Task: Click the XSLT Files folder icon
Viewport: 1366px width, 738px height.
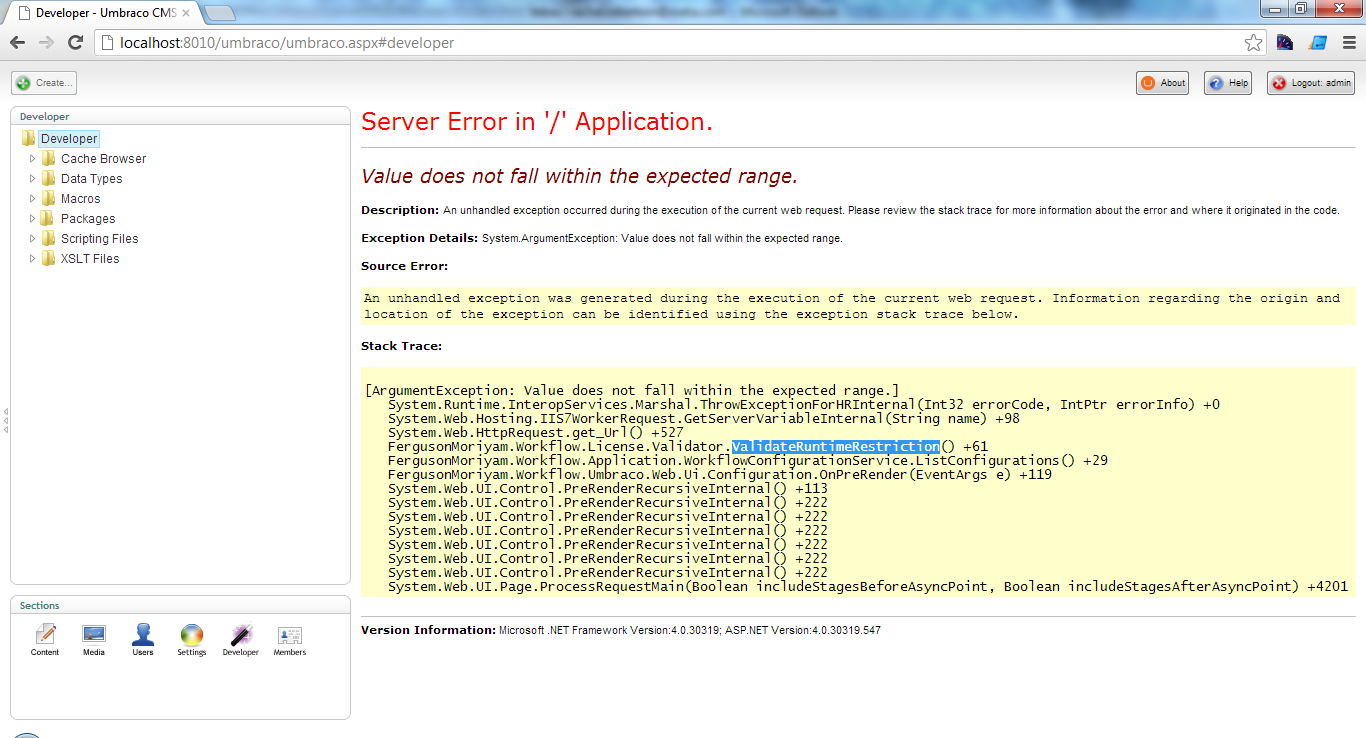Action: click(x=48, y=259)
